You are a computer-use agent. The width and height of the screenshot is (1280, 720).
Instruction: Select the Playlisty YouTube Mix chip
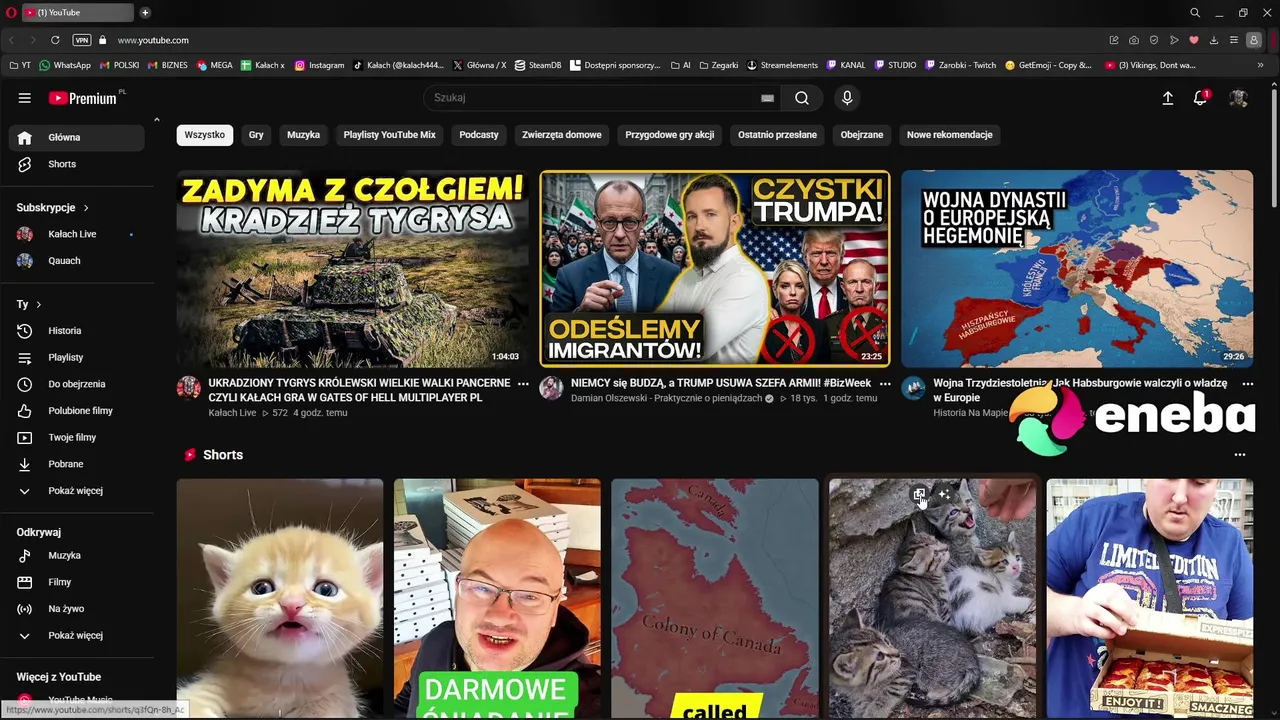390,135
